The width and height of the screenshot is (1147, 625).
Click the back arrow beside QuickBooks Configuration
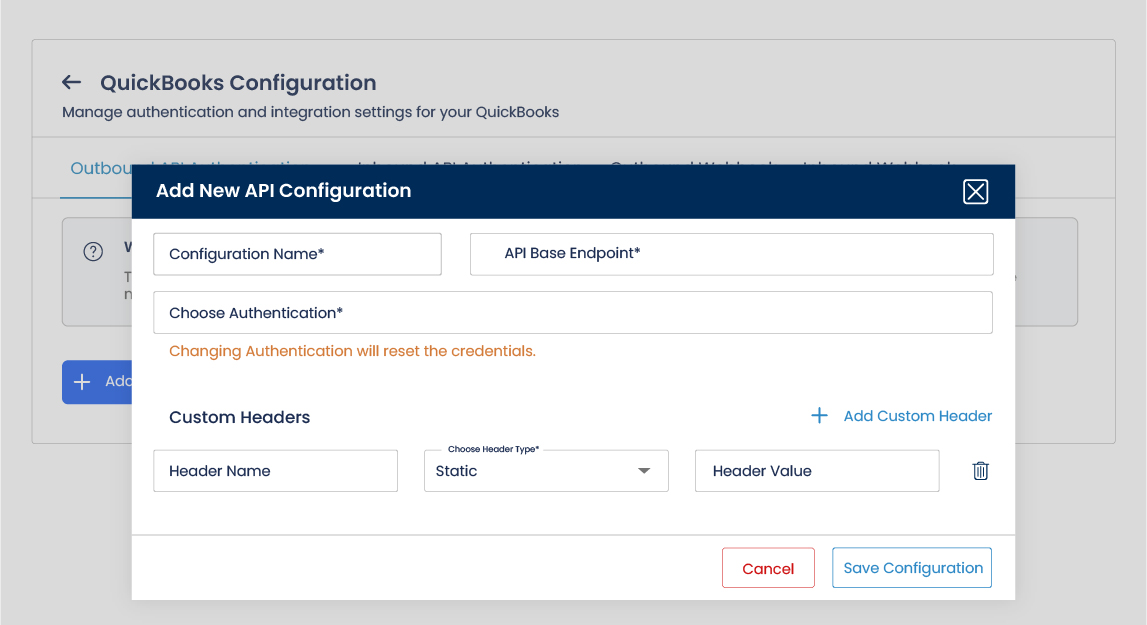[x=71, y=83]
